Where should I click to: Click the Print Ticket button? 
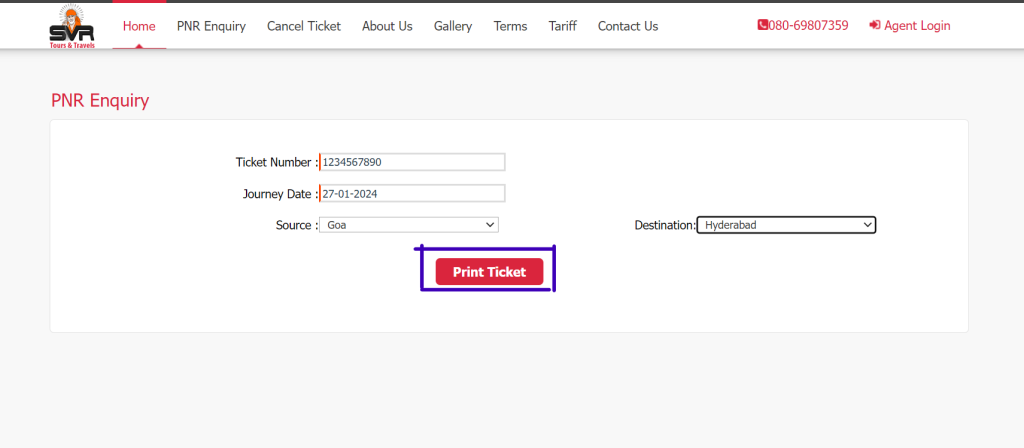pos(489,272)
